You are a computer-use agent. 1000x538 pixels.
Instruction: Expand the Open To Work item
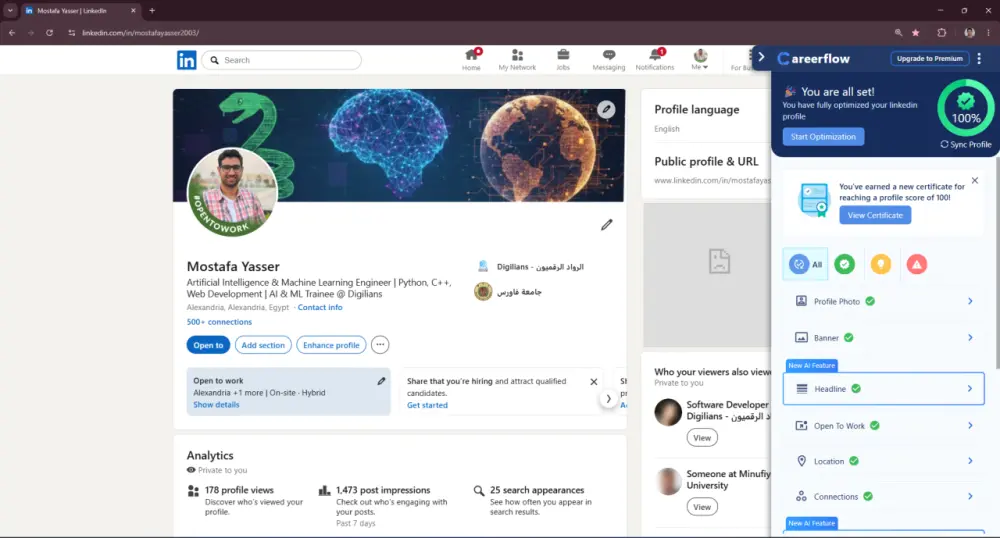884,426
